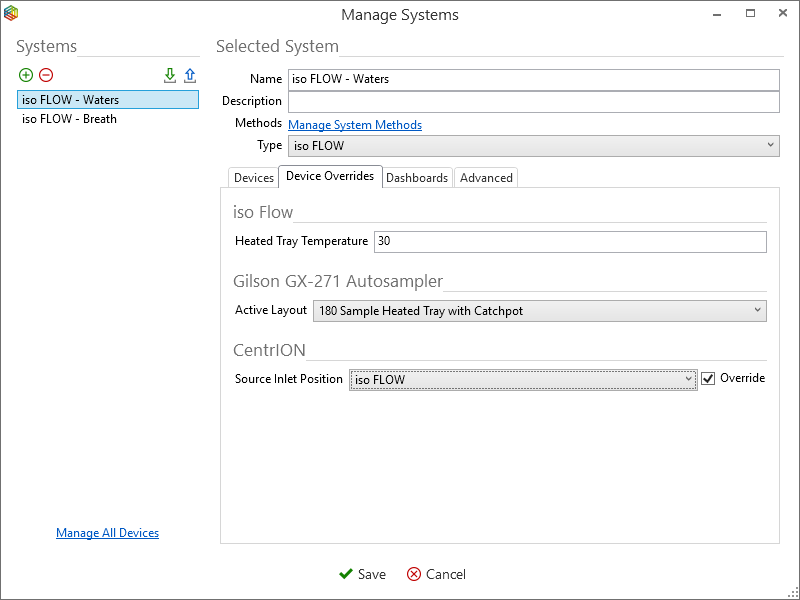
Task: Click the Manage System Methods link
Action: (354, 124)
